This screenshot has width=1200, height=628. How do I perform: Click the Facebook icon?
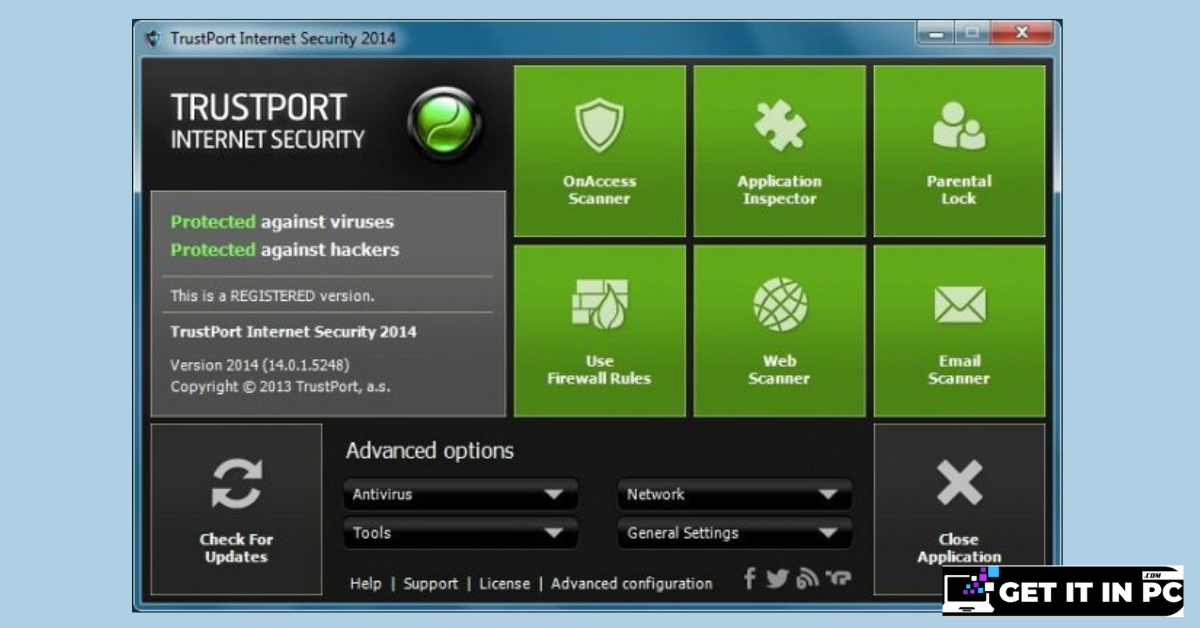(x=750, y=578)
